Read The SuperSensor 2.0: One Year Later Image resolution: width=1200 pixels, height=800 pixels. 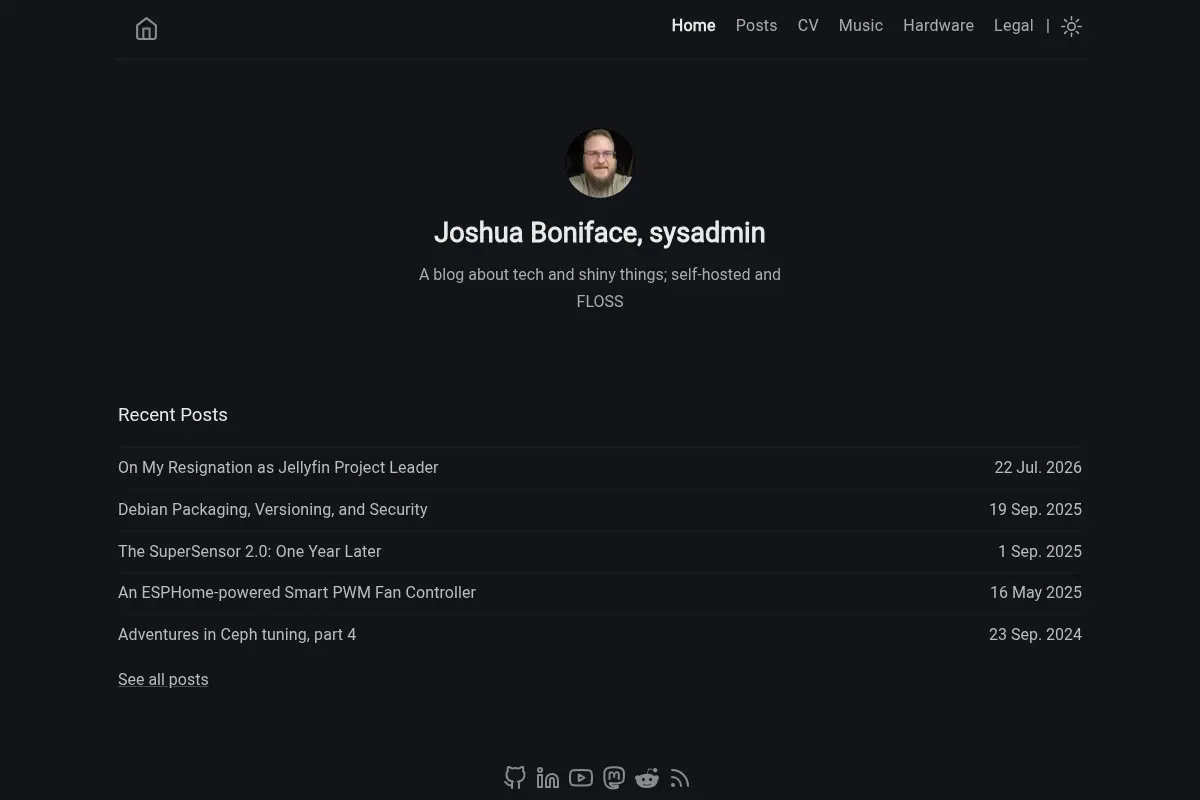250,551
